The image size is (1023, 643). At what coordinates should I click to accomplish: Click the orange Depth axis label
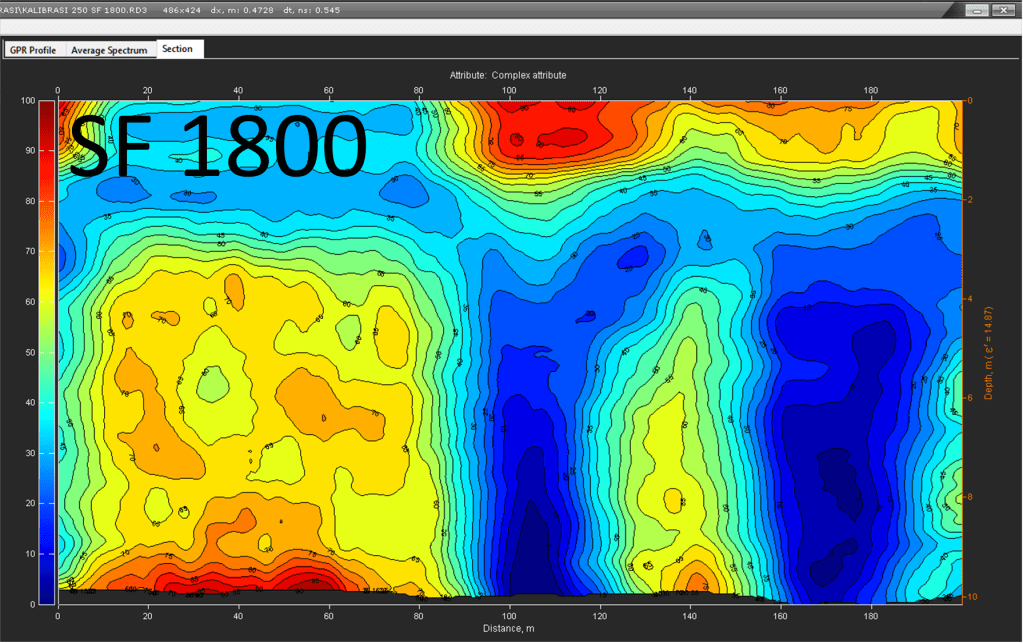(988, 351)
